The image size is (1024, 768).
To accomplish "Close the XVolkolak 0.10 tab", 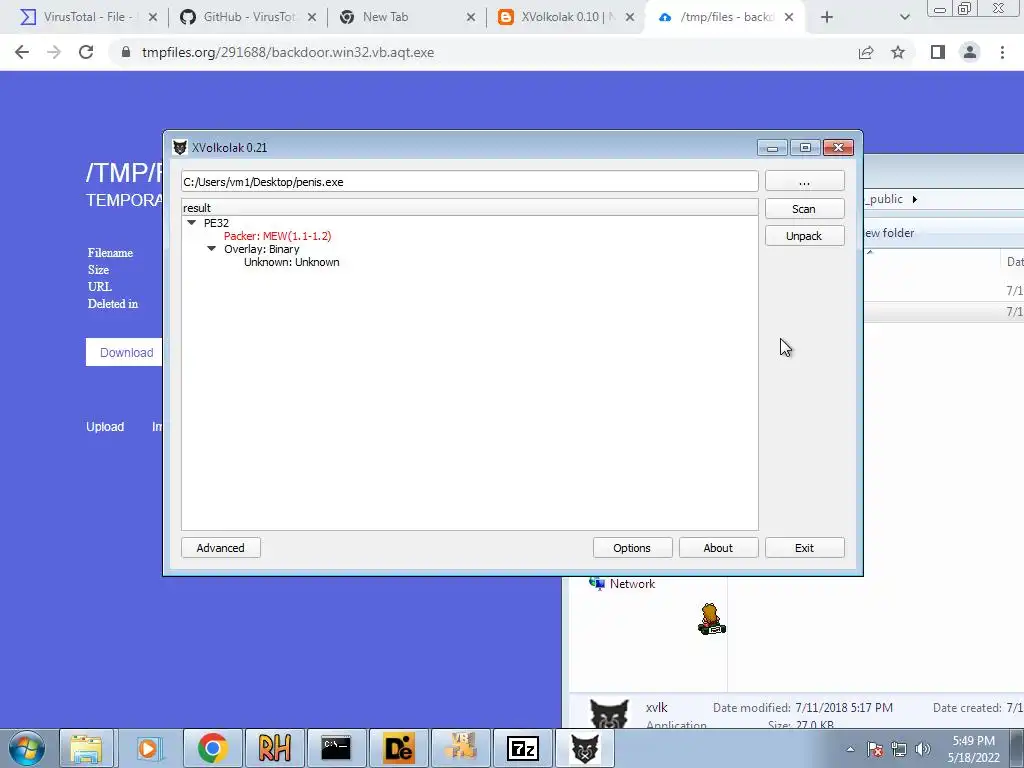I will [630, 18].
